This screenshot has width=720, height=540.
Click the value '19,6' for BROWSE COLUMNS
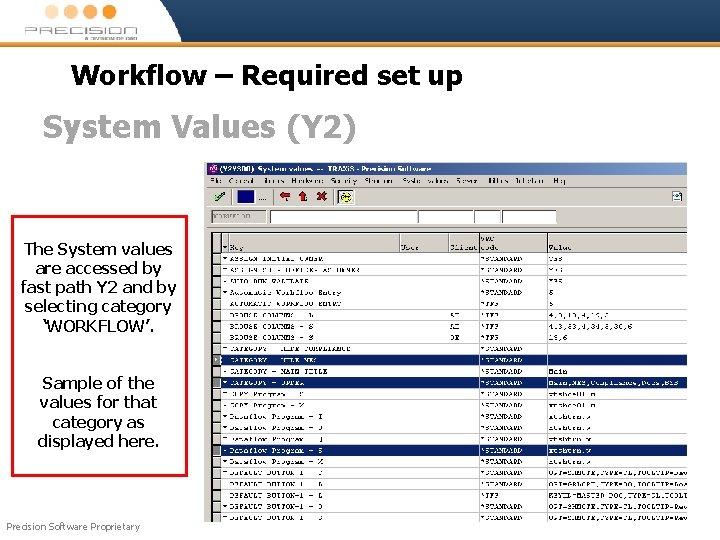558,338
